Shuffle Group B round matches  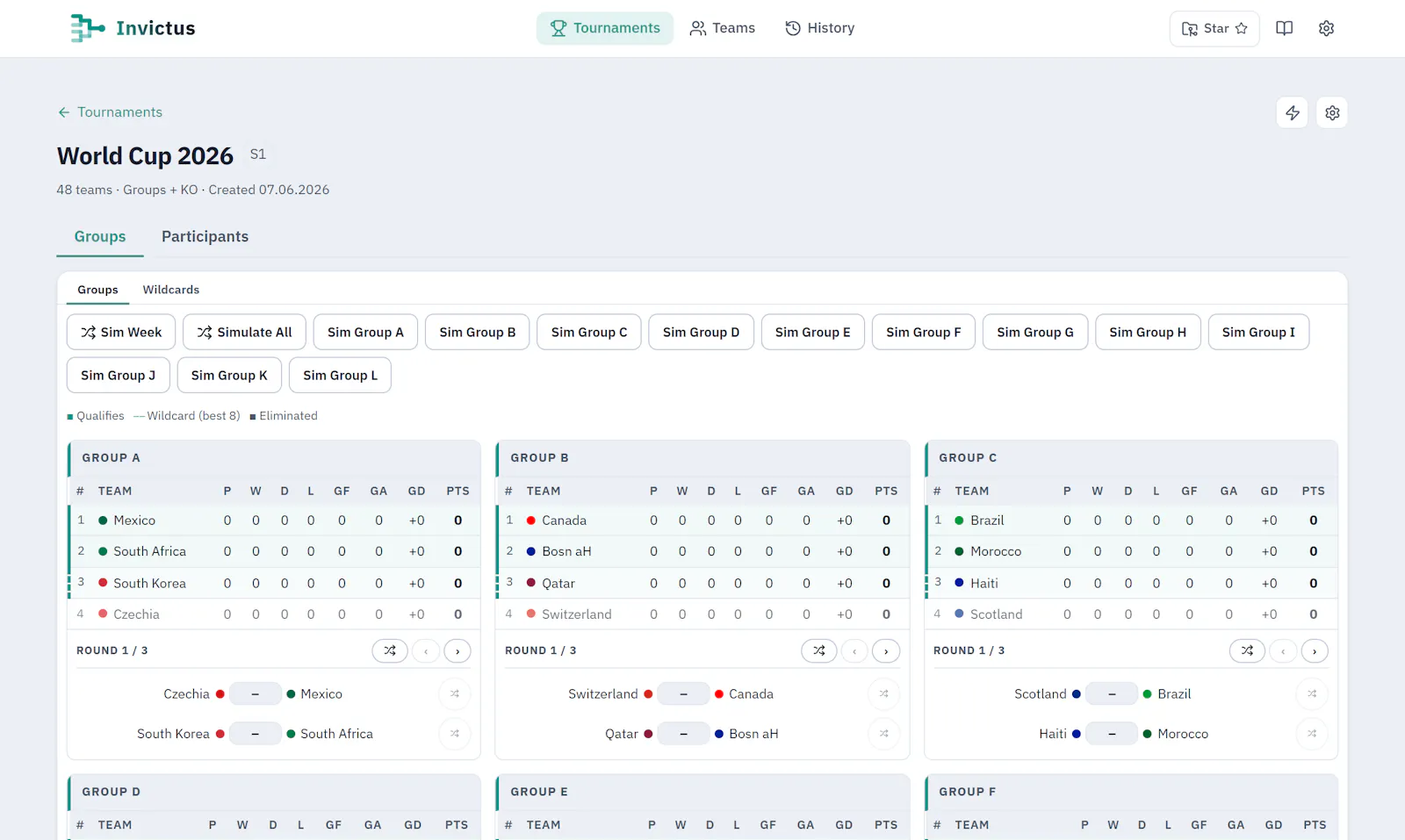pyautogui.click(x=818, y=650)
